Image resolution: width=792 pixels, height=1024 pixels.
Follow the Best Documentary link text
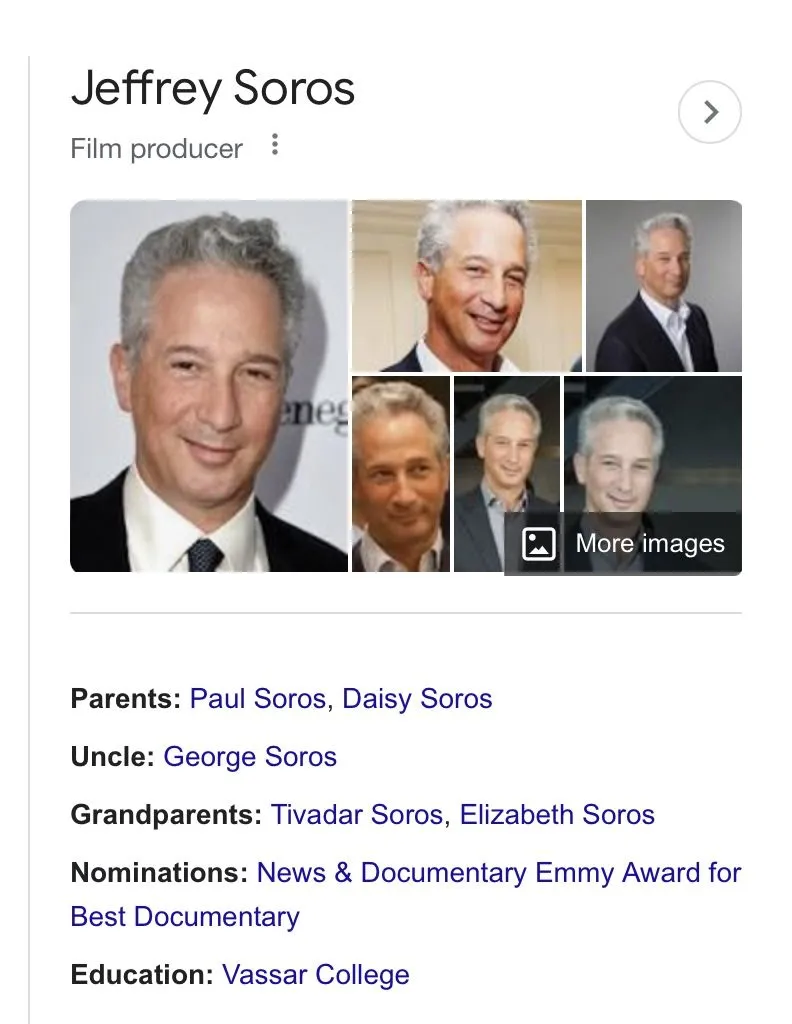[x=185, y=917]
